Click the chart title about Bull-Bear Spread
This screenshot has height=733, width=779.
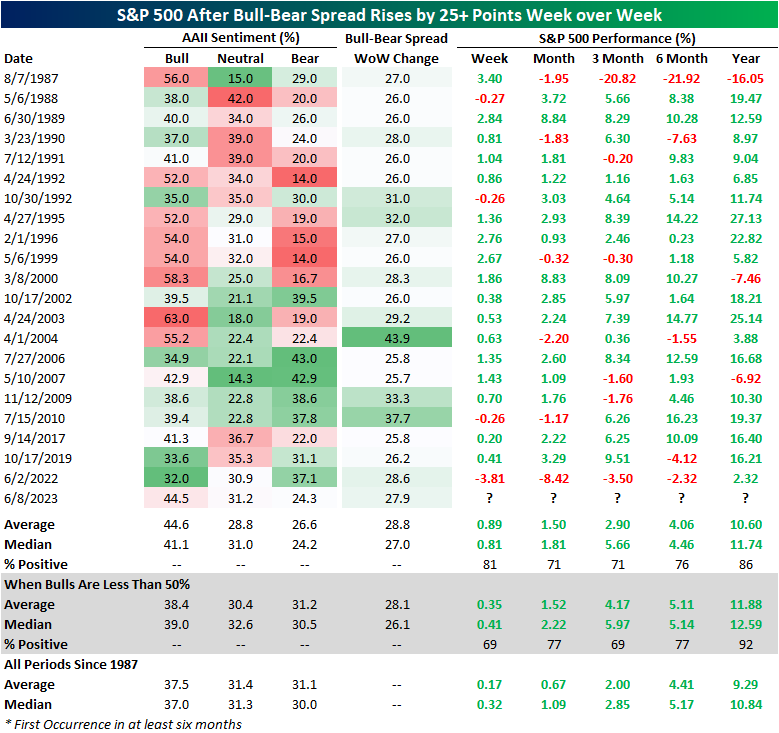tap(389, 14)
